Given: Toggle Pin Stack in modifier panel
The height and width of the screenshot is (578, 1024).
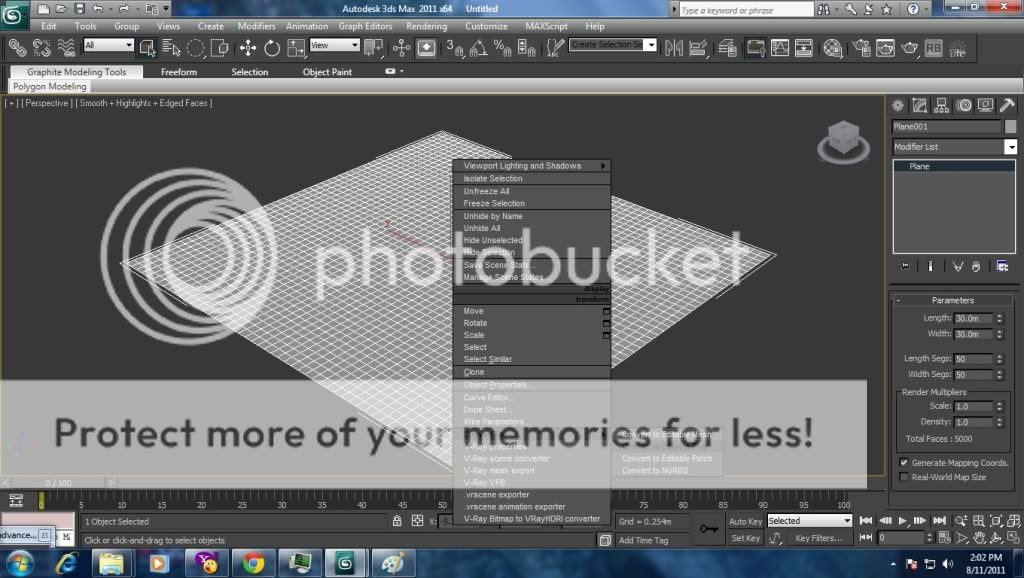Looking at the screenshot, I should click(904, 266).
